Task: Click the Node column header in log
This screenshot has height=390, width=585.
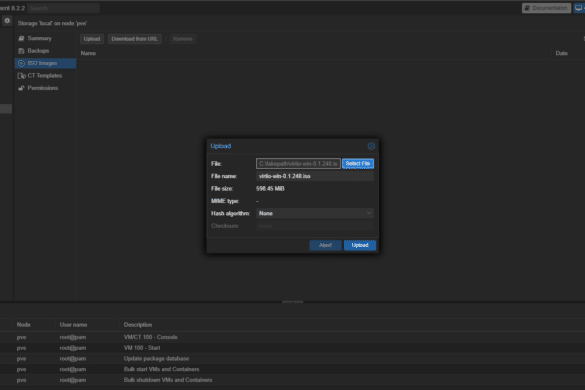Action: 34,325
